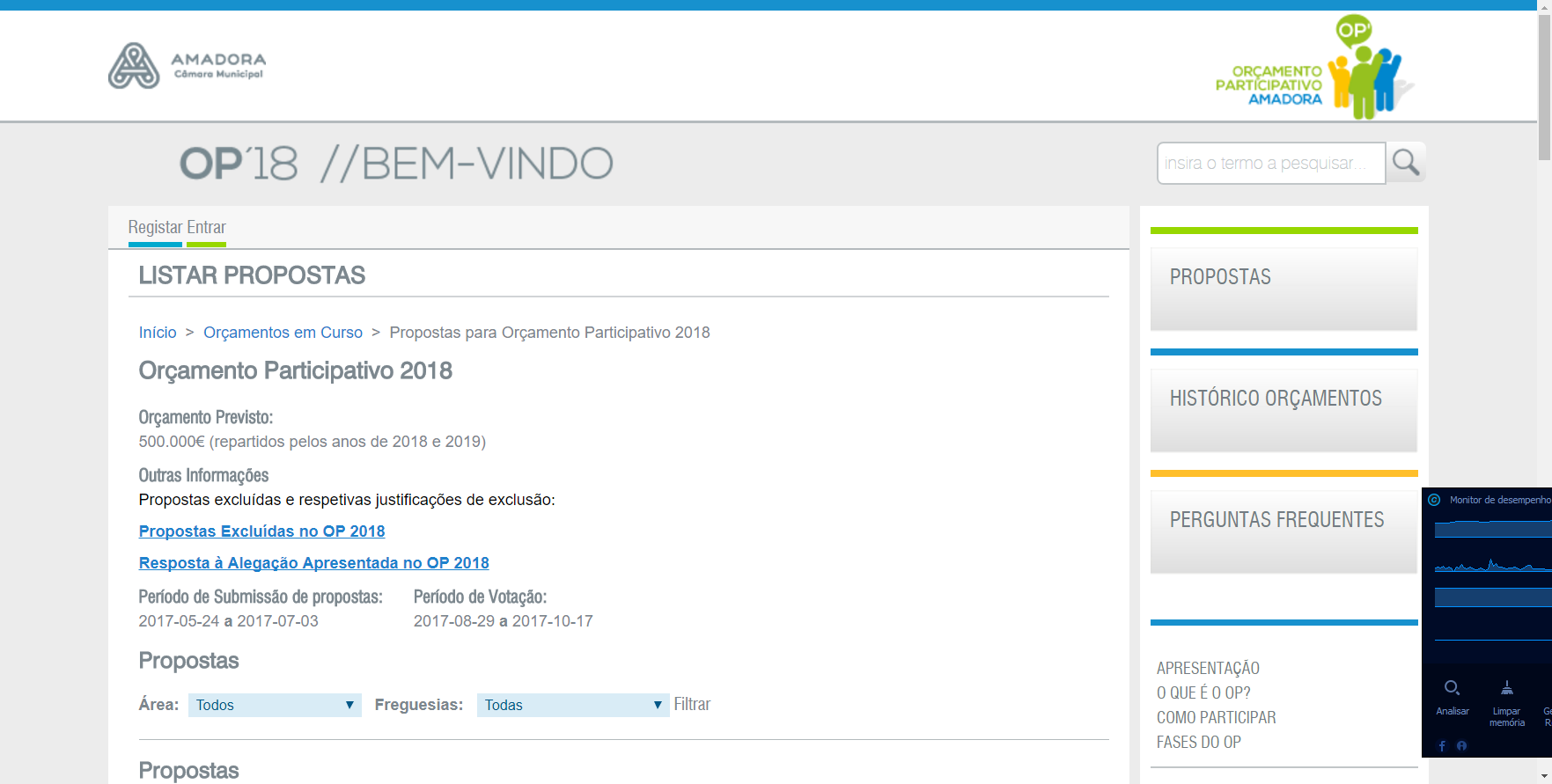Click the round icon beside Facebook in monitor widget

pyautogui.click(x=1462, y=745)
